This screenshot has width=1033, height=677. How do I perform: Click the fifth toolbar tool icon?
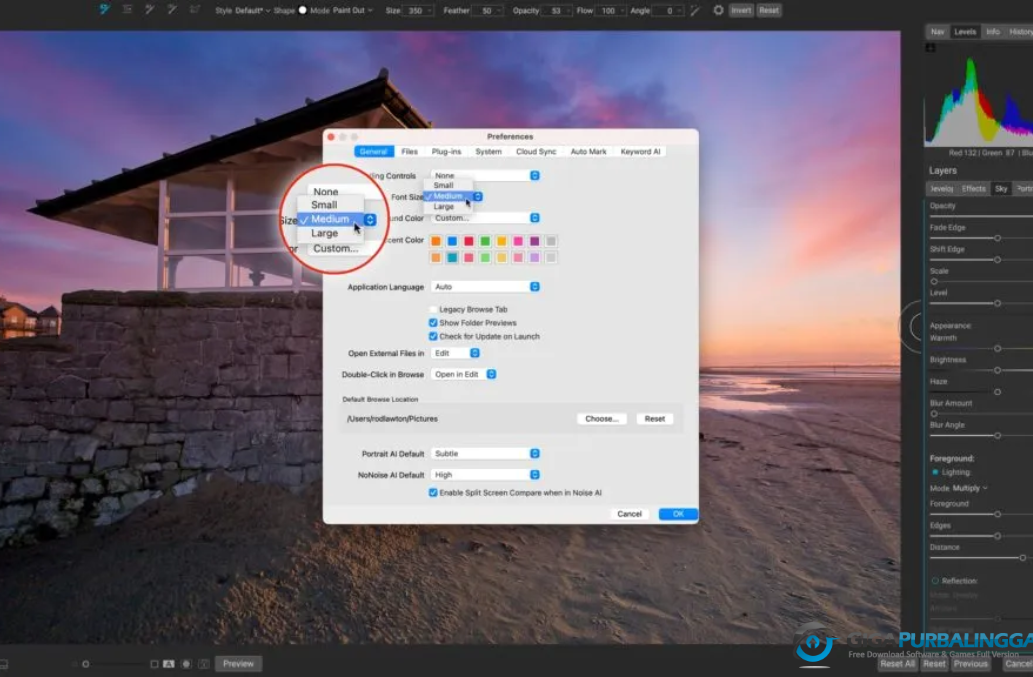point(194,10)
